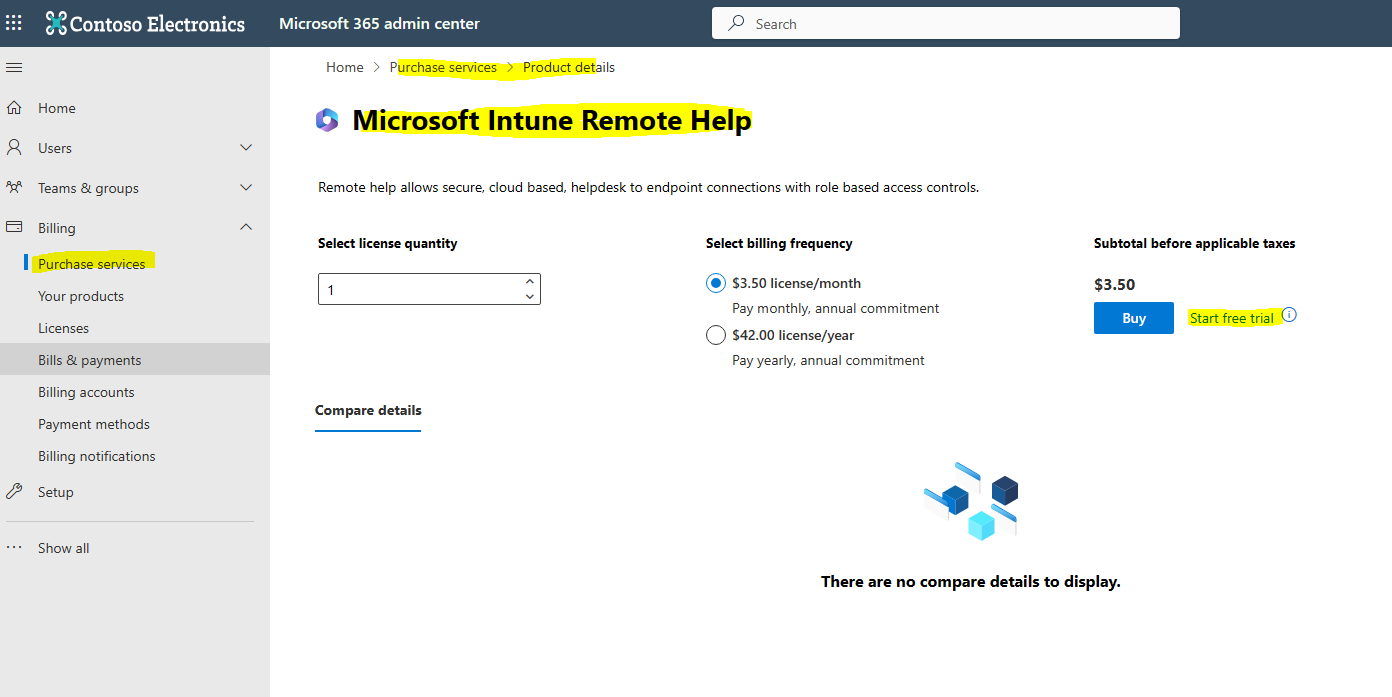Open Billing accounts in the sidebar

(86, 392)
